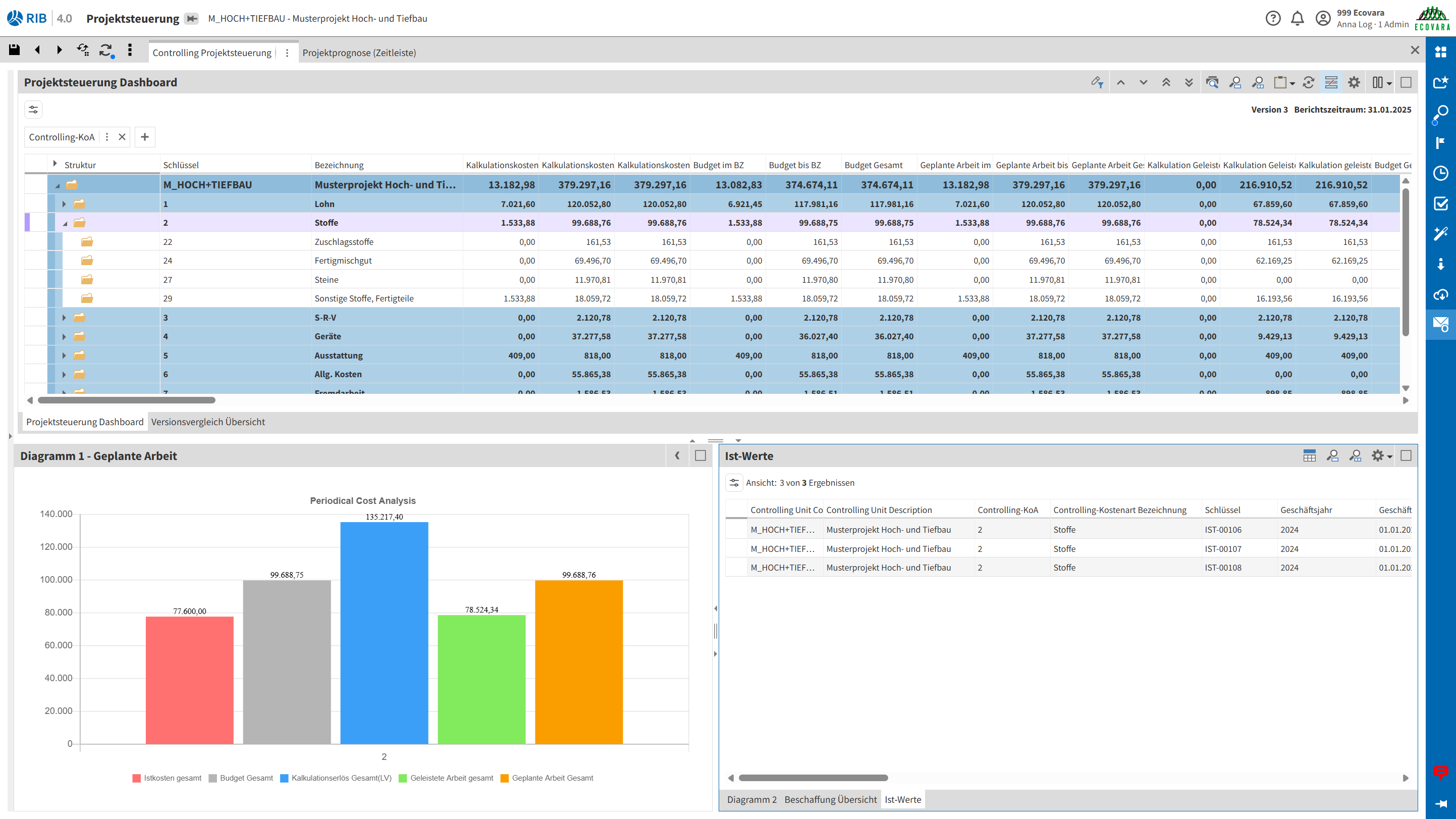
Task: Click the sidebar search magnifier icon
Action: click(x=1440, y=113)
